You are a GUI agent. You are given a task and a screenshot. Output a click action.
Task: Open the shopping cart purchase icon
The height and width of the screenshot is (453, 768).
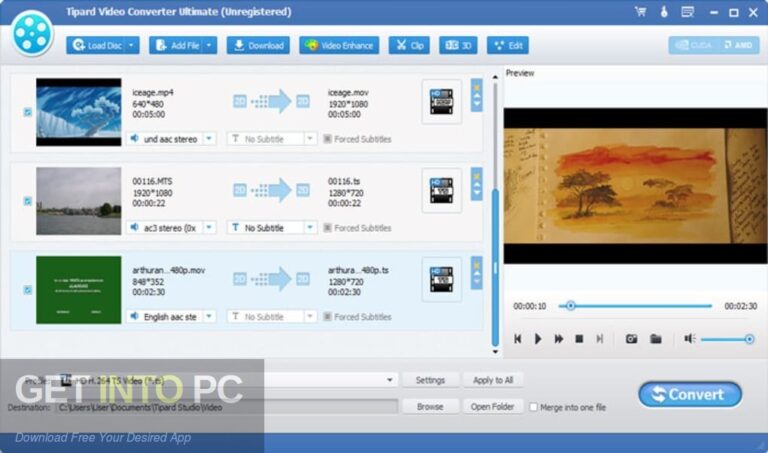tap(640, 12)
